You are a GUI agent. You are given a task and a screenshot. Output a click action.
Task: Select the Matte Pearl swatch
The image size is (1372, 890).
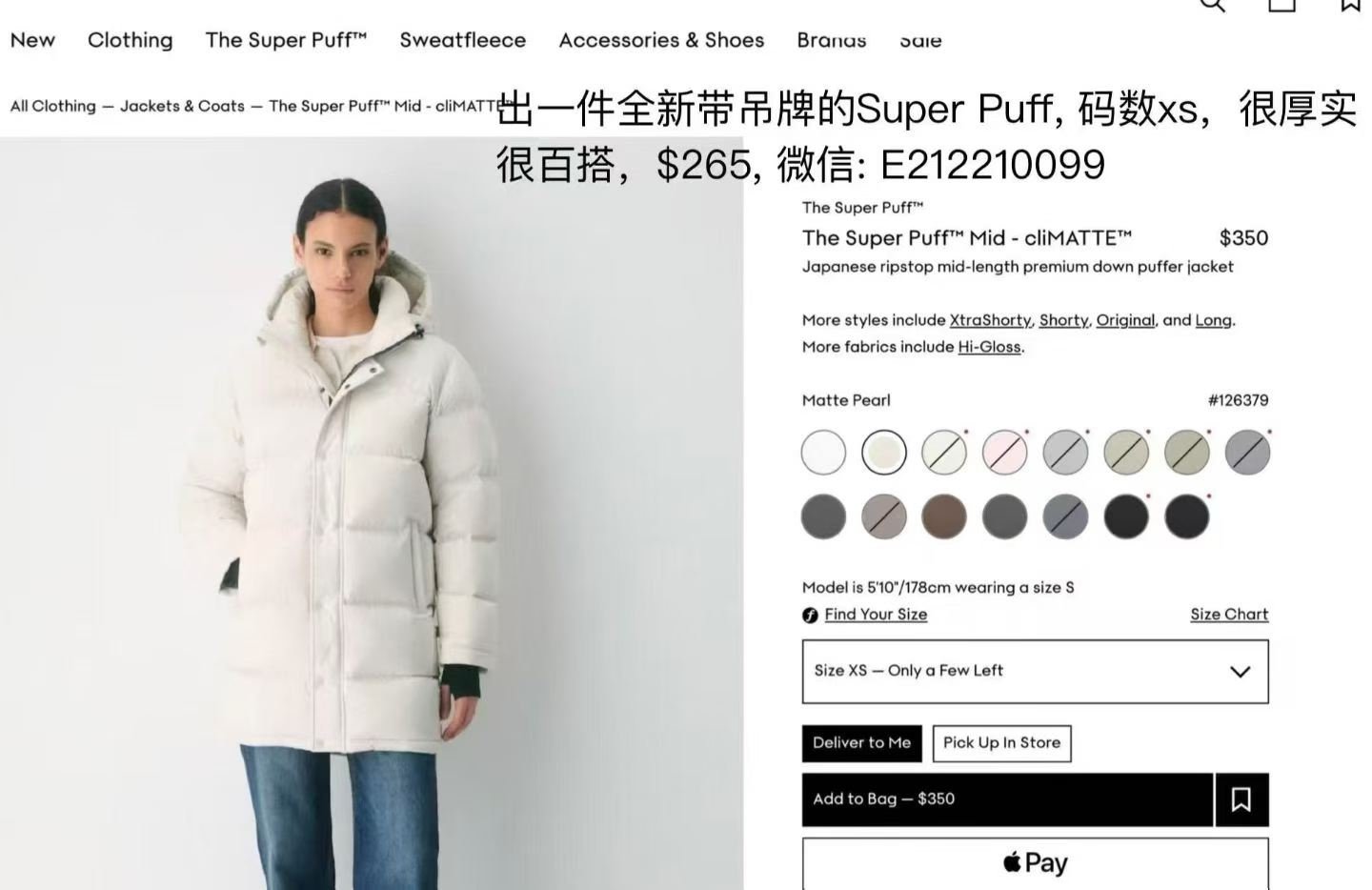884,452
